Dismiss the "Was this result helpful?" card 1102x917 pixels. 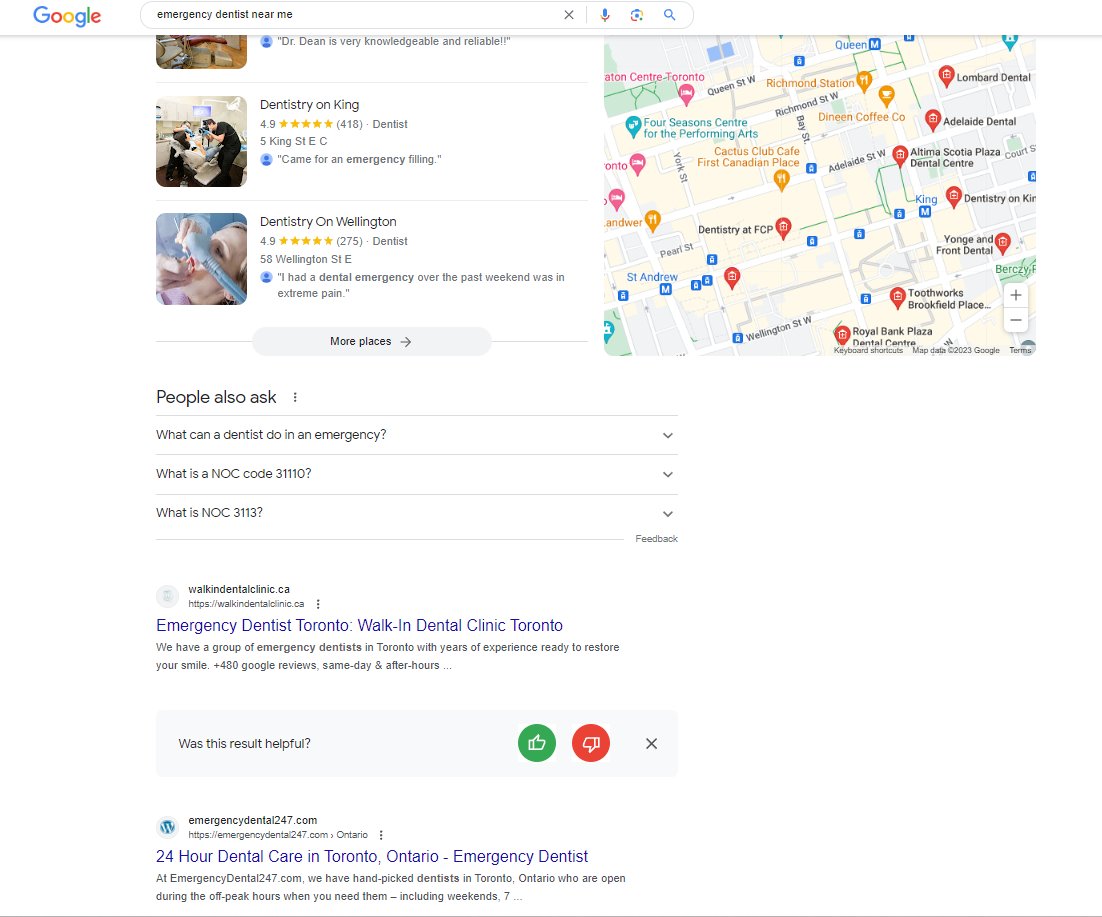pyautogui.click(x=652, y=743)
